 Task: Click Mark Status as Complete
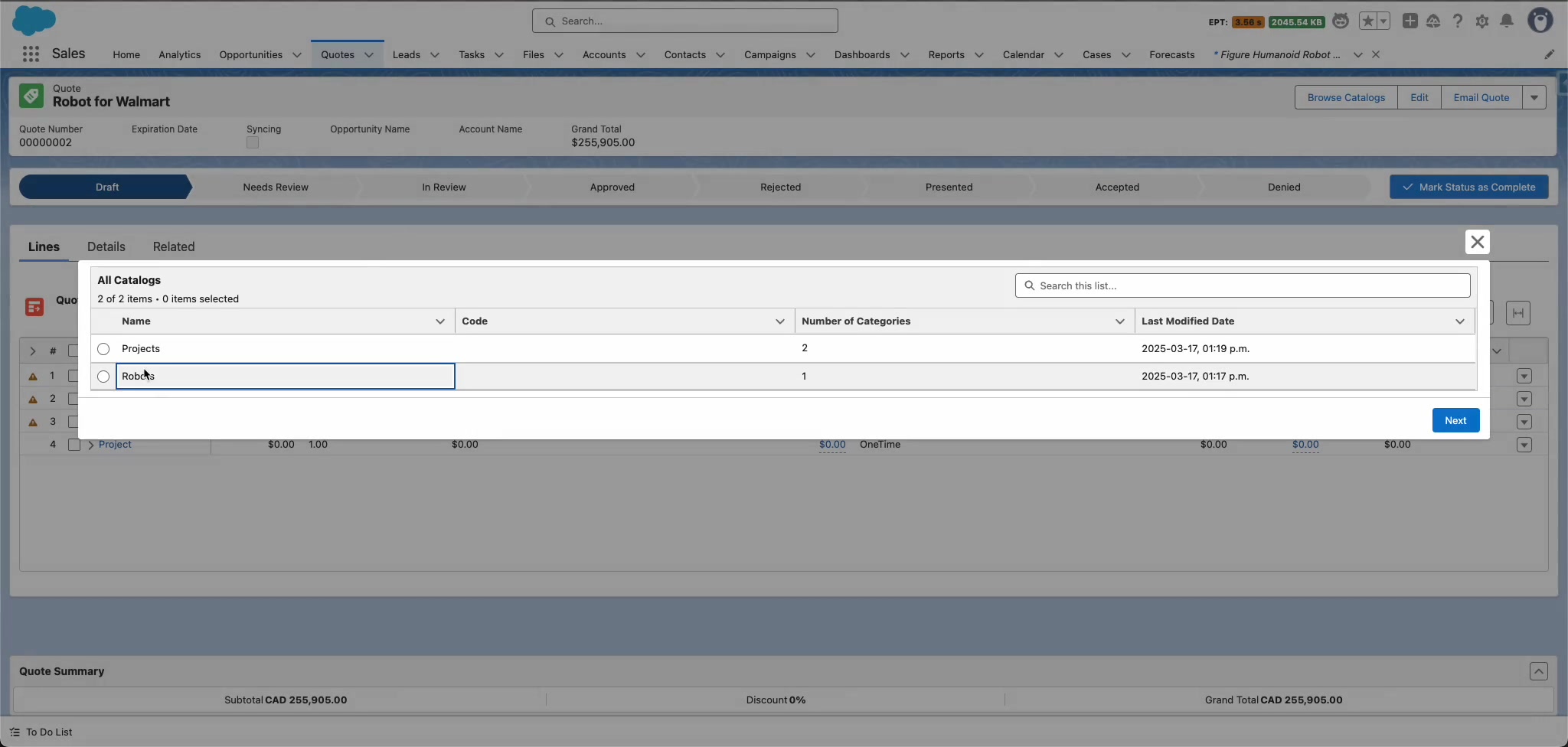(x=1468, y=187)
